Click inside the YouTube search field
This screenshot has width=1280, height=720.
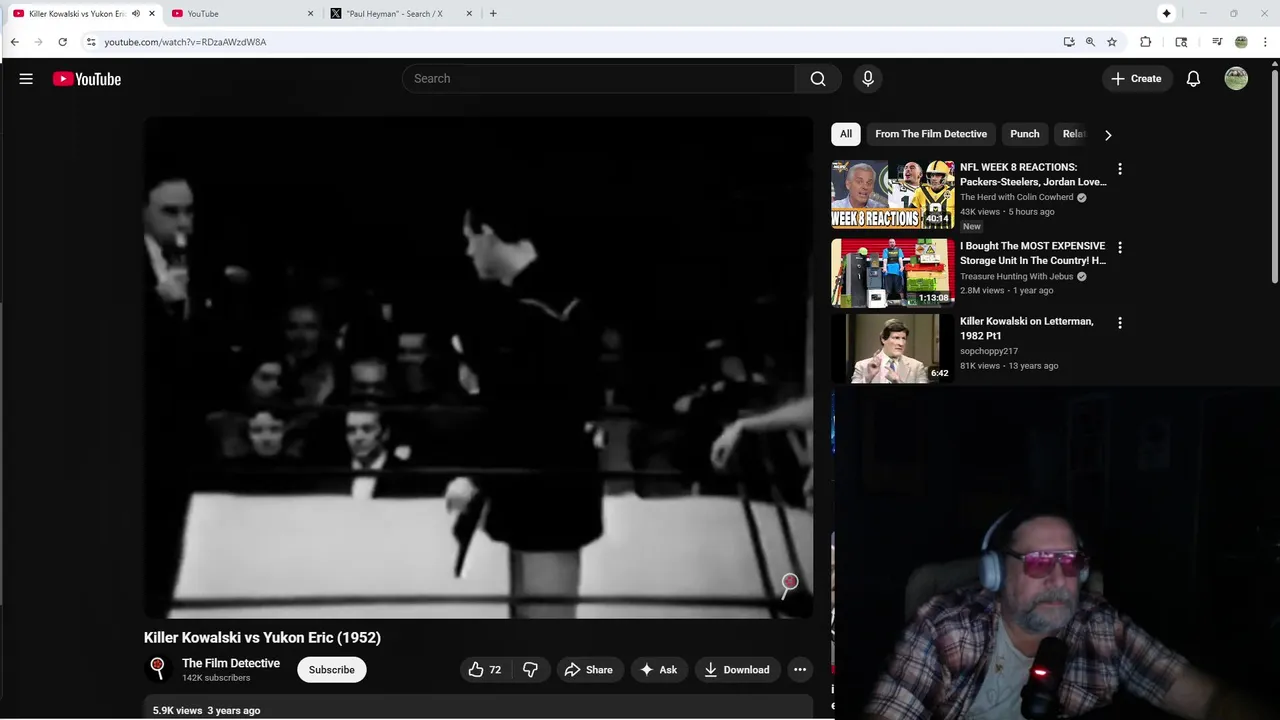pos(598,79)
